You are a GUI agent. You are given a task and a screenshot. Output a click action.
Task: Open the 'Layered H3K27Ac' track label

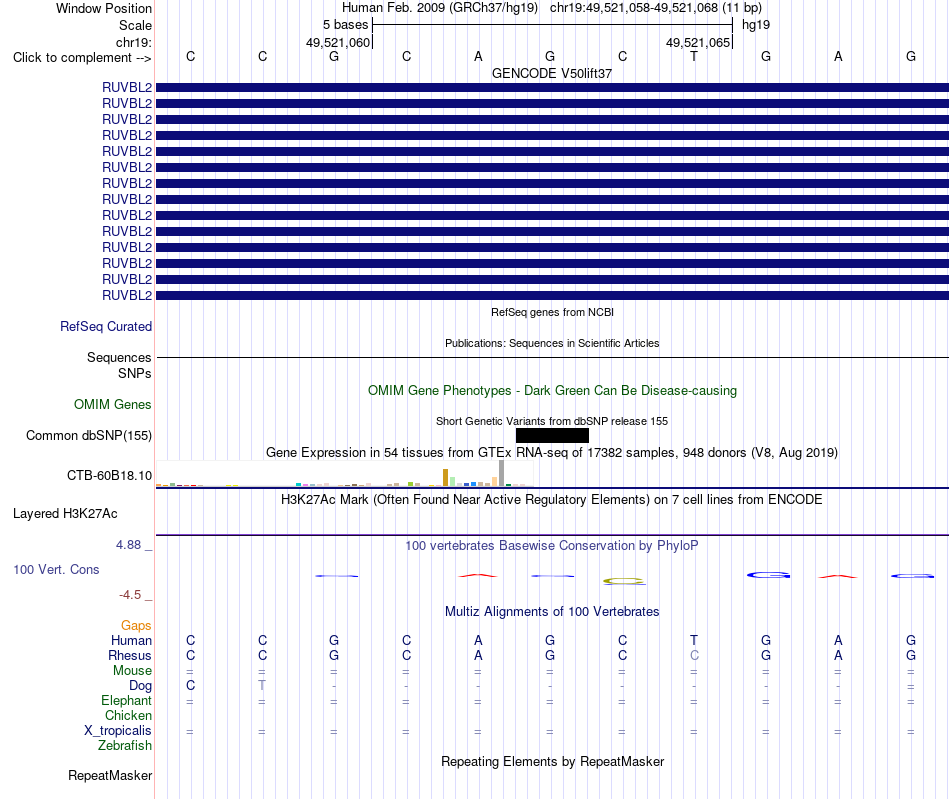click(x=65, y=514)
